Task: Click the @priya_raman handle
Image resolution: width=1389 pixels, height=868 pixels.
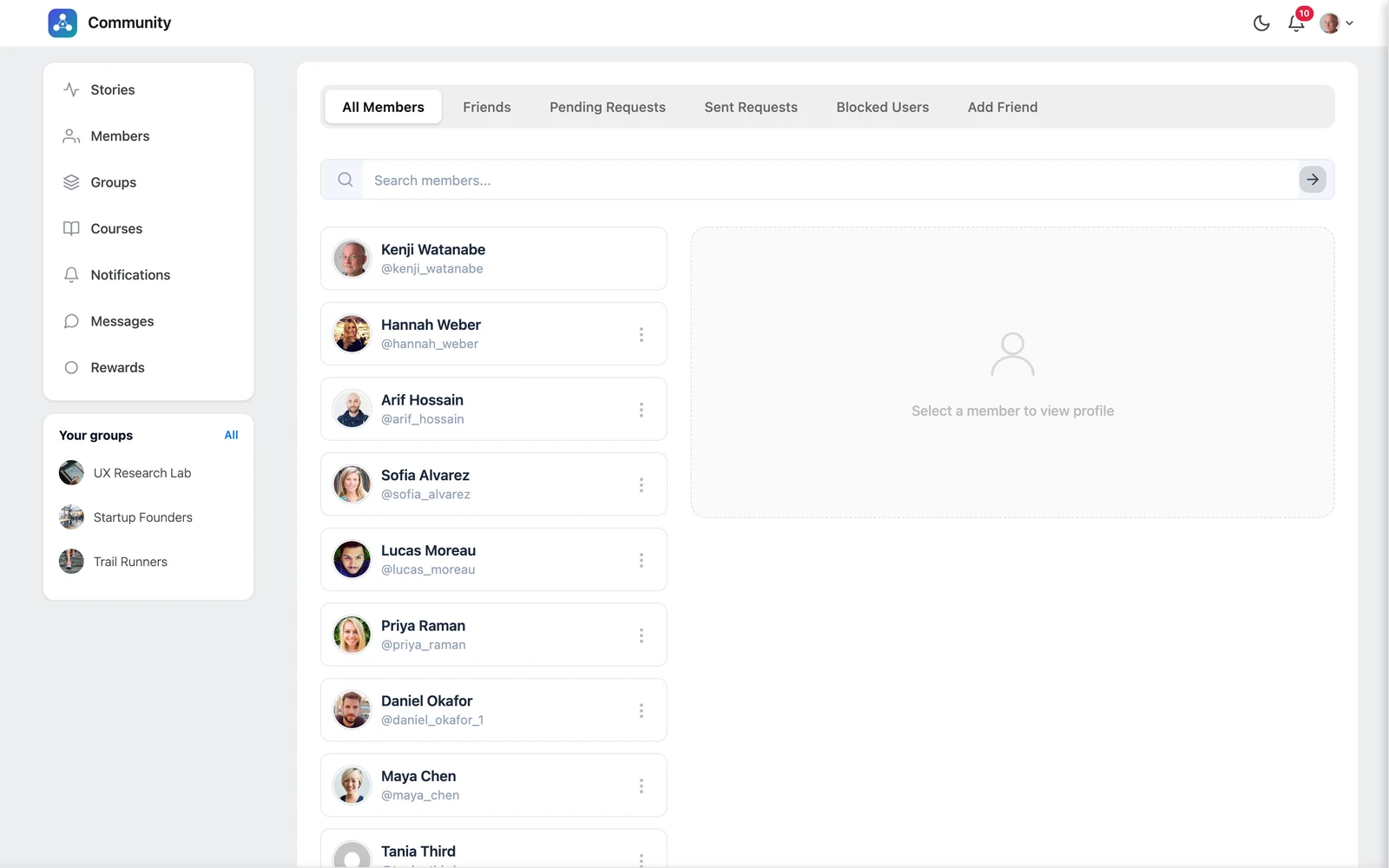Action: tap(424, 645)
